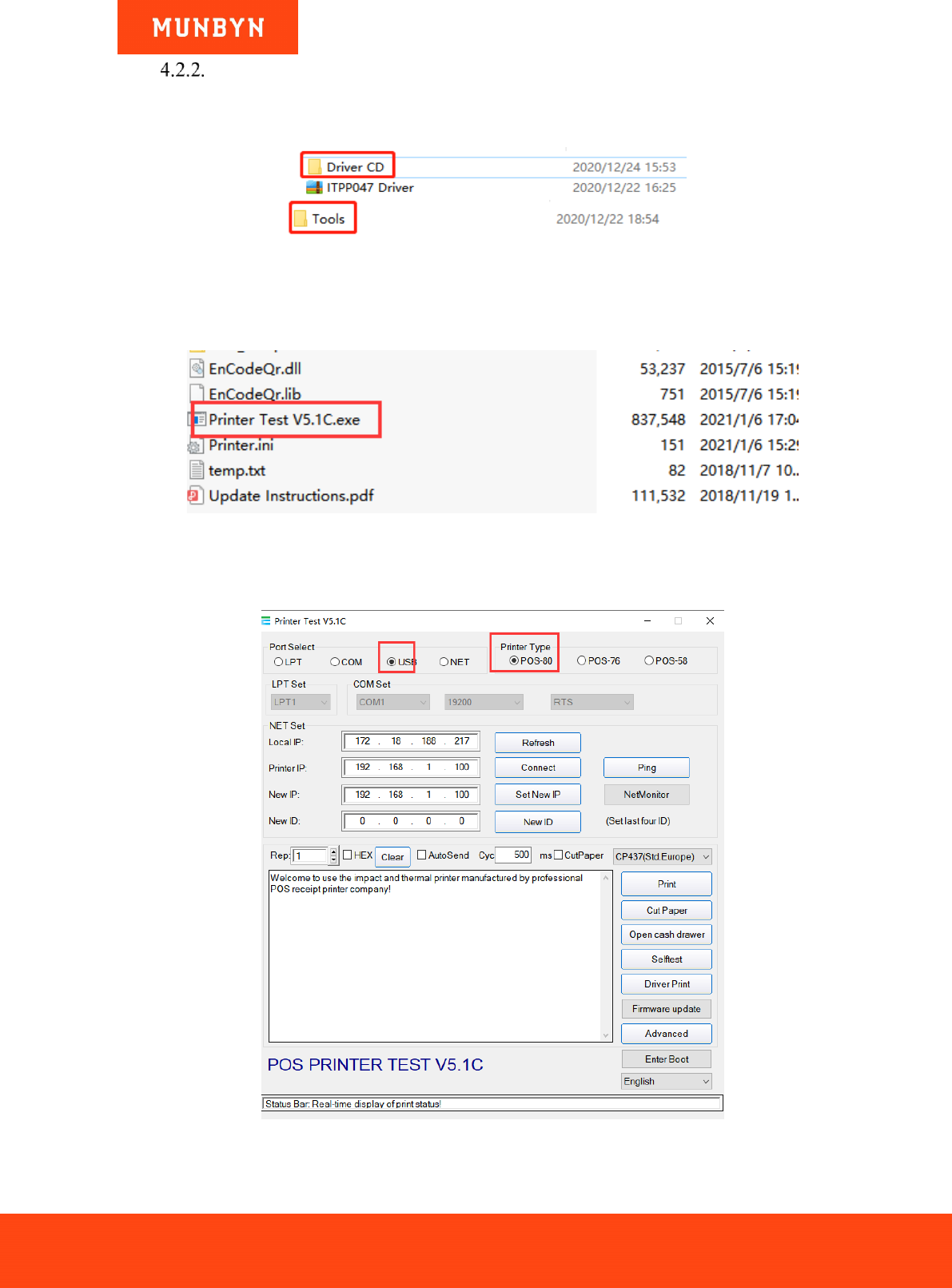Minimize the Printer Test window
The image size is (952, 1288).
[x=647, y=620]
